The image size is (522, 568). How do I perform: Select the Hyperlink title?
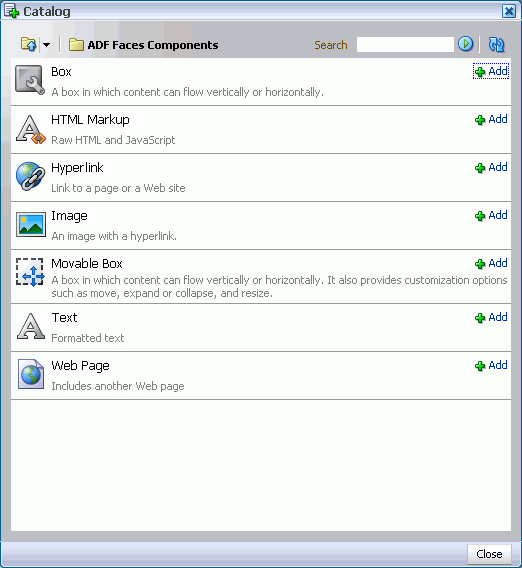(77, 168)
